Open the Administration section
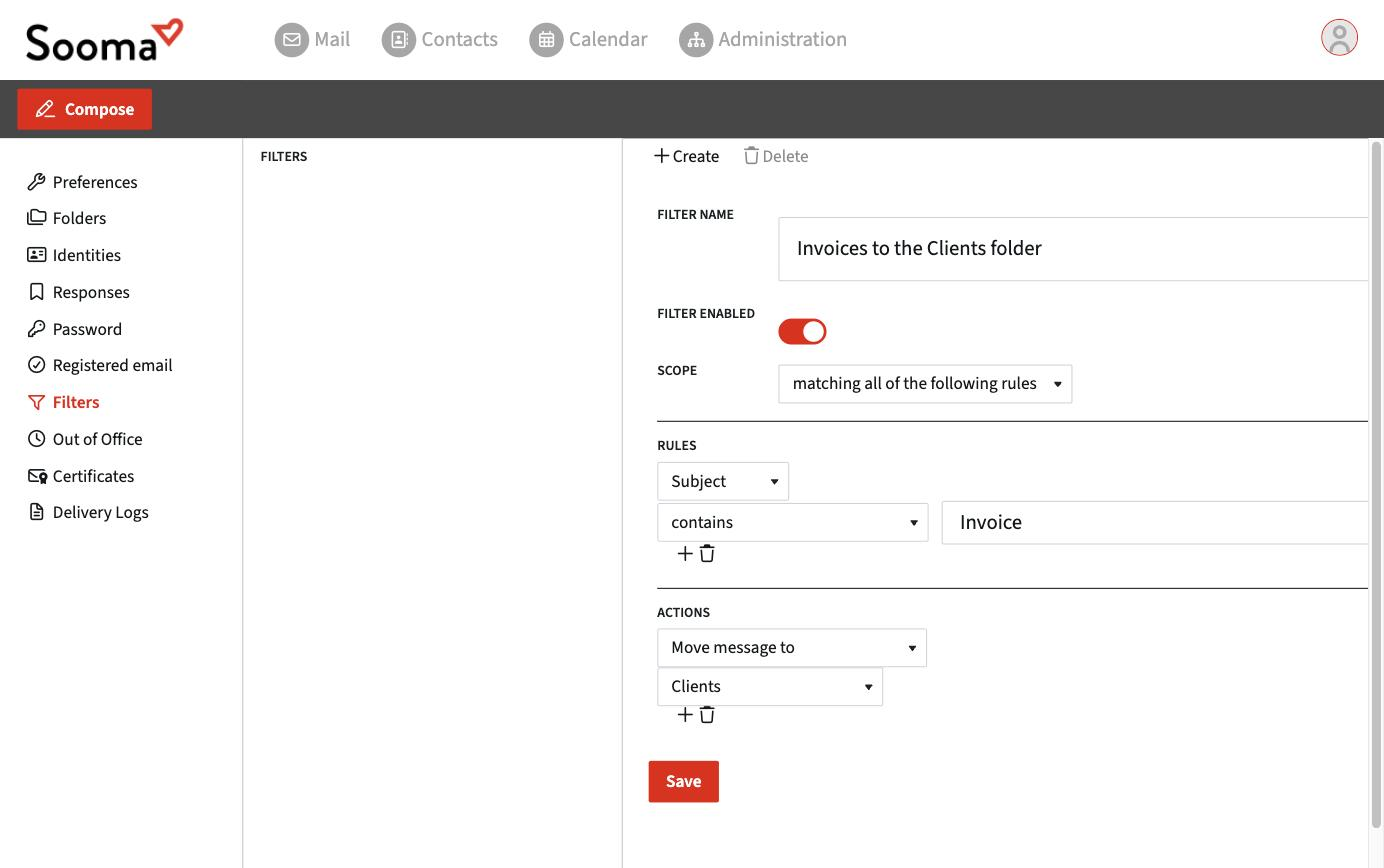The height and width of the screenshot is (868, 1384). (x=763, y=39)
